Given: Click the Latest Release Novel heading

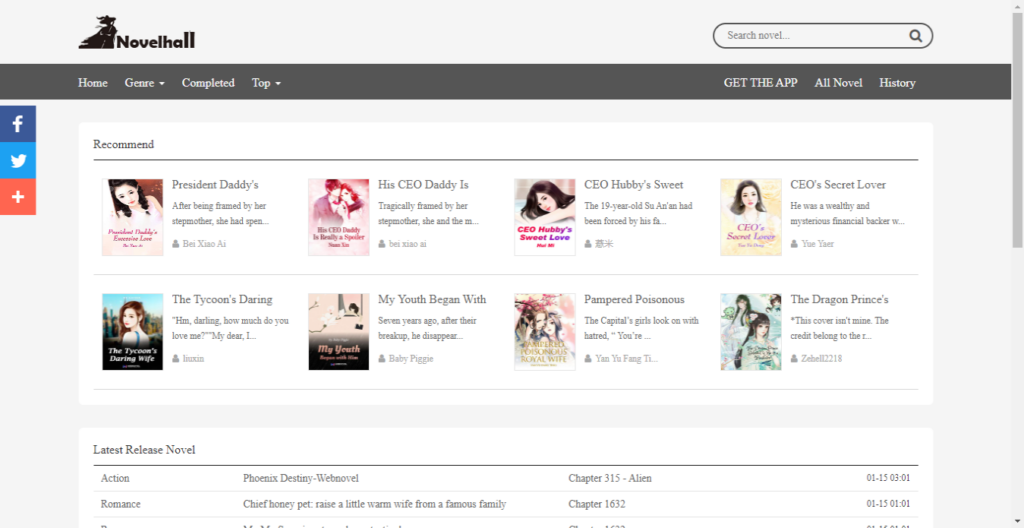Looking at the screenshot, I should 144,450.
